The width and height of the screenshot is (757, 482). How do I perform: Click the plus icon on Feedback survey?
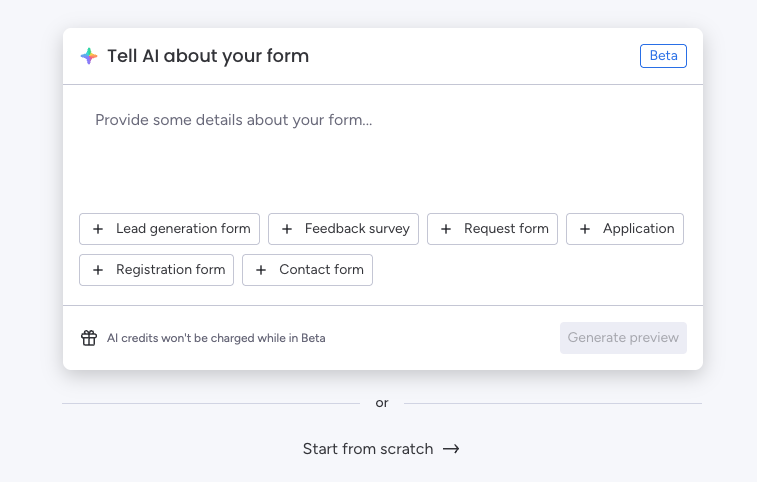coord(287,229)
